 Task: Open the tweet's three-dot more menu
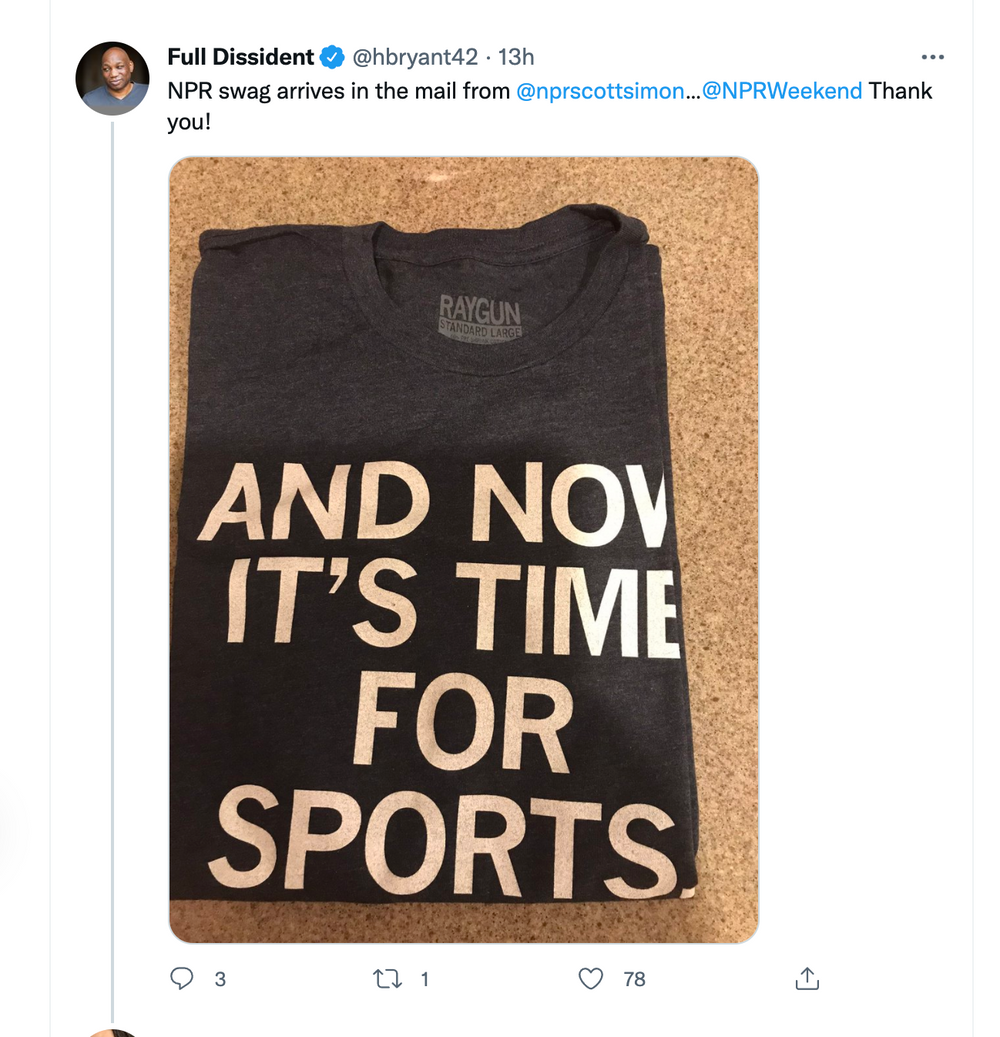pyautogui.click(x=932, y=57)
